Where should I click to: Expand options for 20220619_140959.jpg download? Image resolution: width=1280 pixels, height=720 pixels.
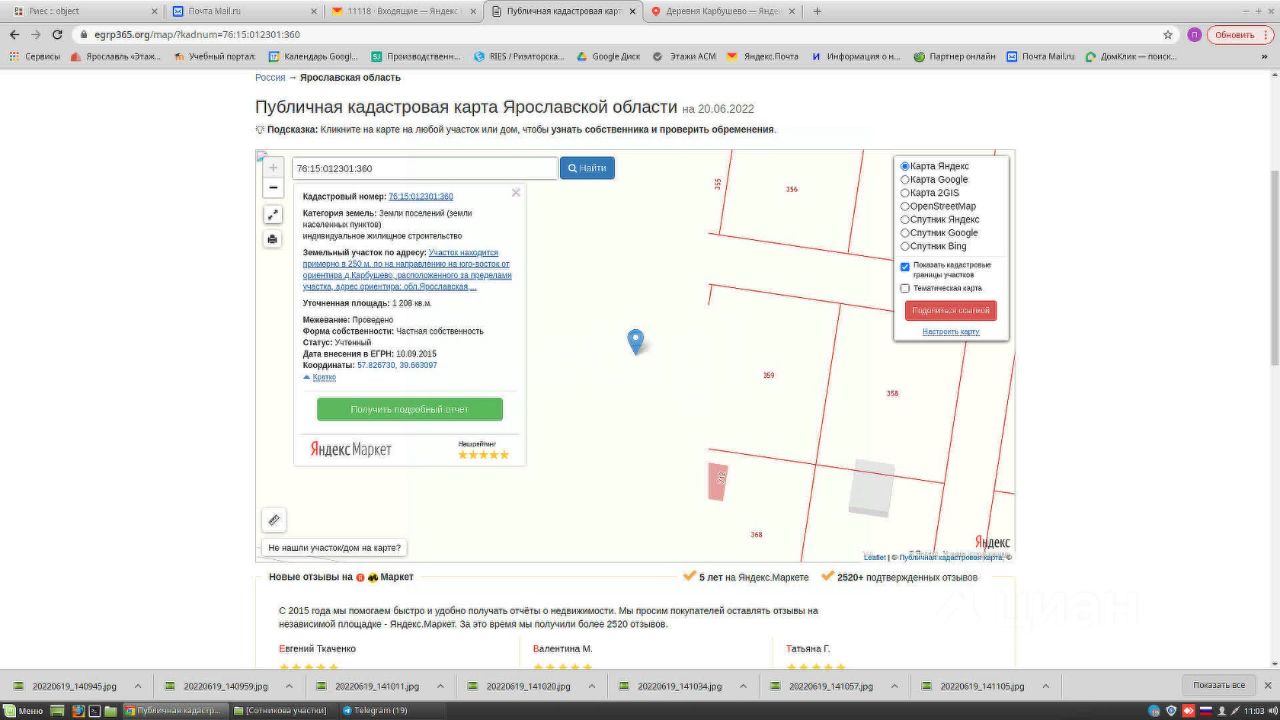pyautogui.click(x=289, y=686)
